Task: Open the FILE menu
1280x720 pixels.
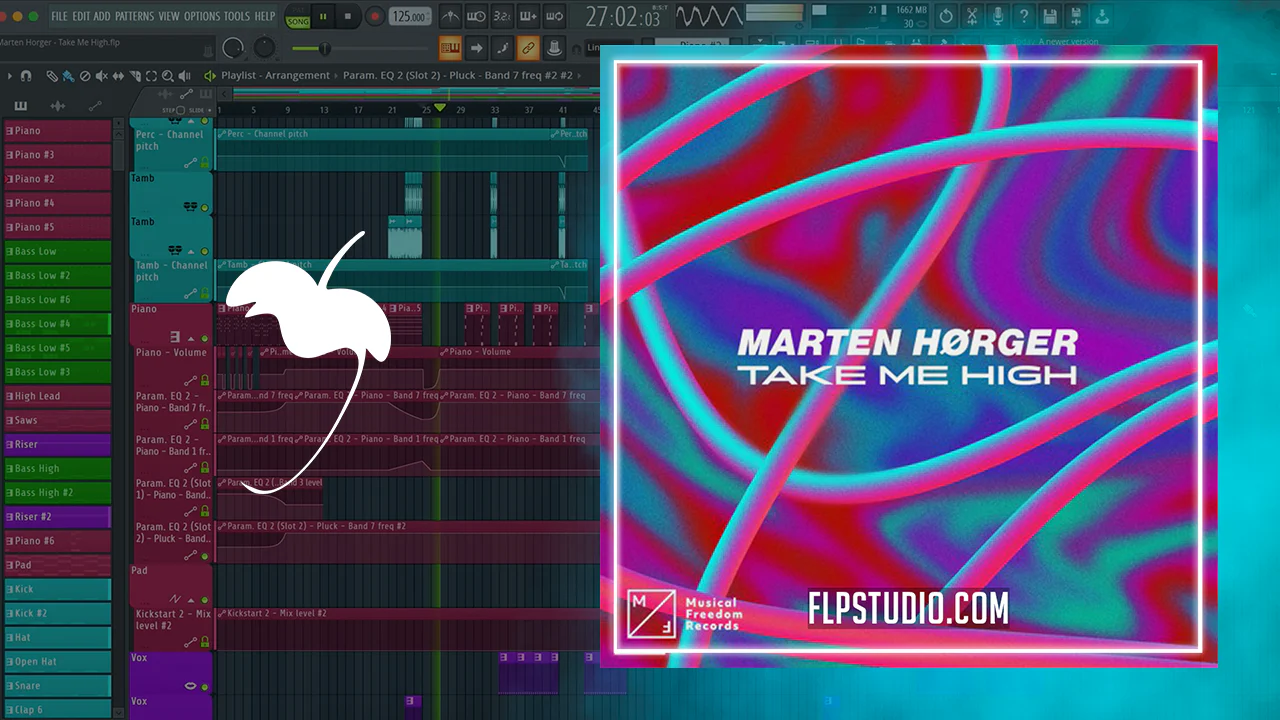Action: tap(59, 16)
